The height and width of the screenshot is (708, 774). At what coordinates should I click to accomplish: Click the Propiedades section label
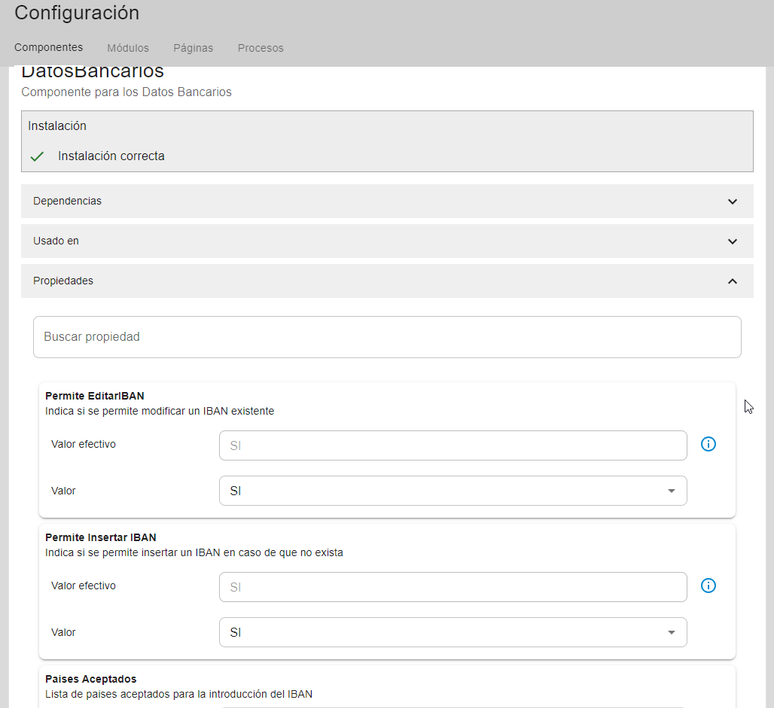[63, 281]
